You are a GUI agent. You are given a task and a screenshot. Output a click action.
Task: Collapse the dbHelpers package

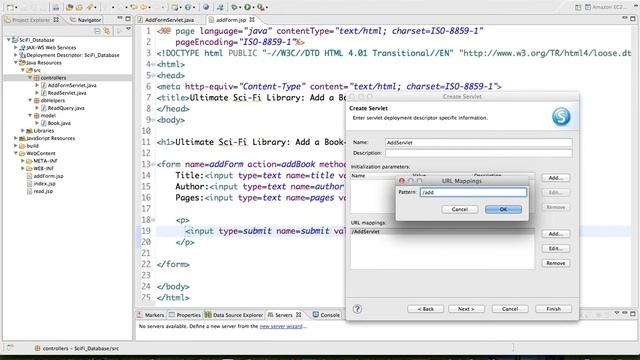[30, 100]
